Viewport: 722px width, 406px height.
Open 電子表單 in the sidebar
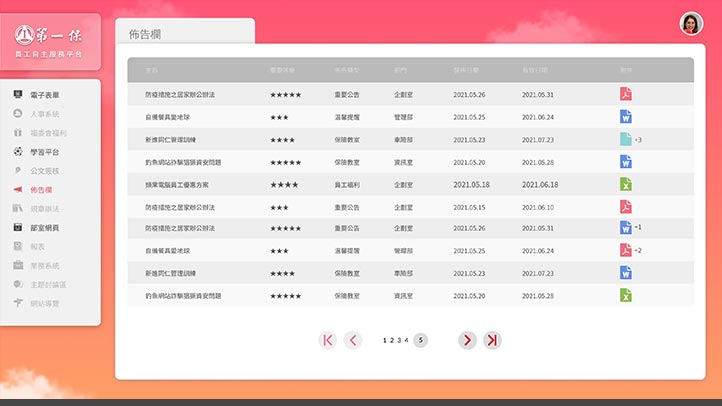(43, 95)
